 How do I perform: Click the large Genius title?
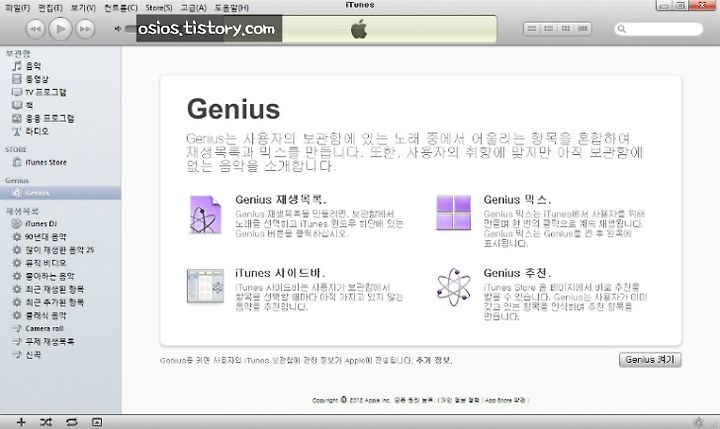233,109
